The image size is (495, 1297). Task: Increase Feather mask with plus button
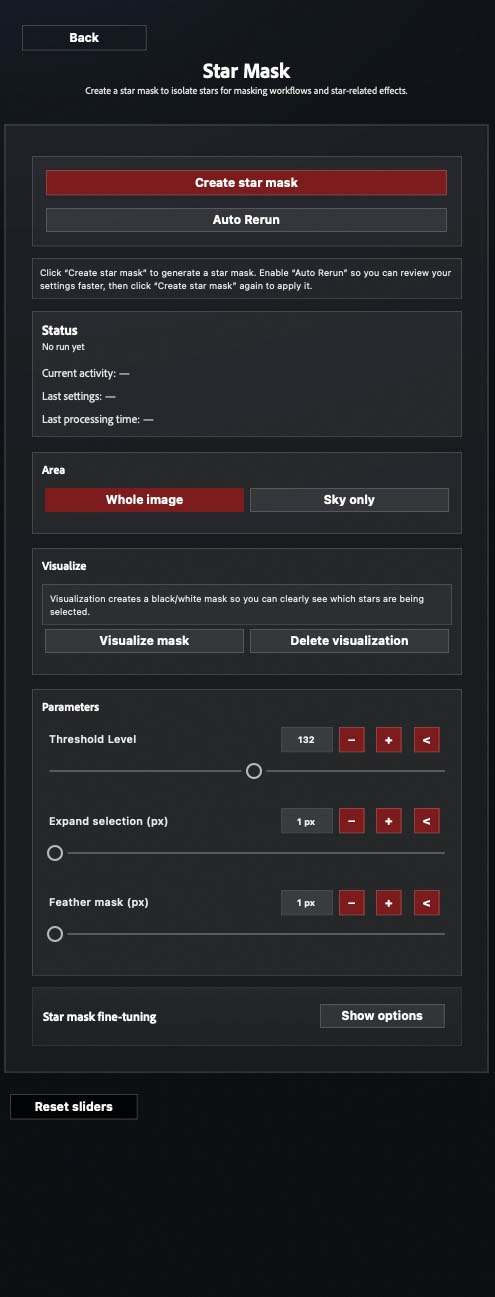[x=389, y=902]
